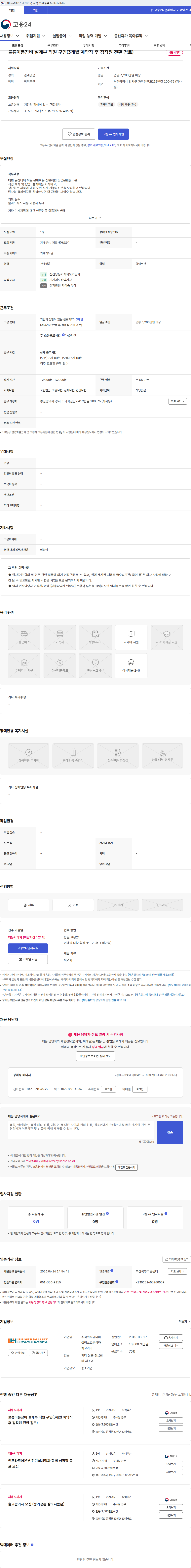
Task: Click the top 고용24 입사지원 button
Action: click(113, 134)
